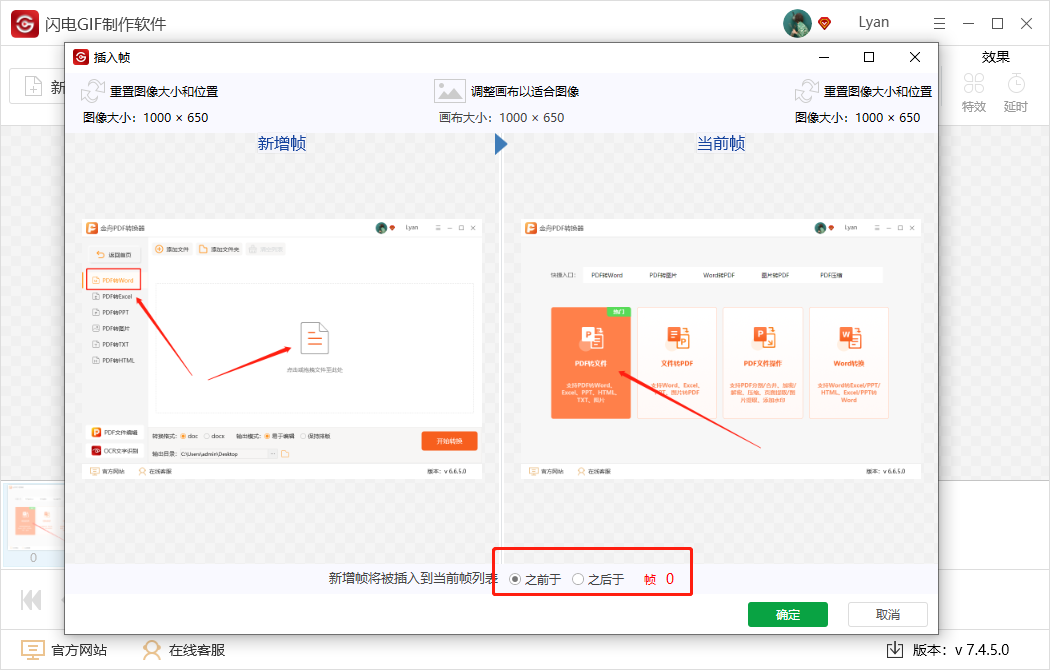Open 官方网站 link in status bar
Viewport: 1050px width, 670px height.
pos(64,650)
